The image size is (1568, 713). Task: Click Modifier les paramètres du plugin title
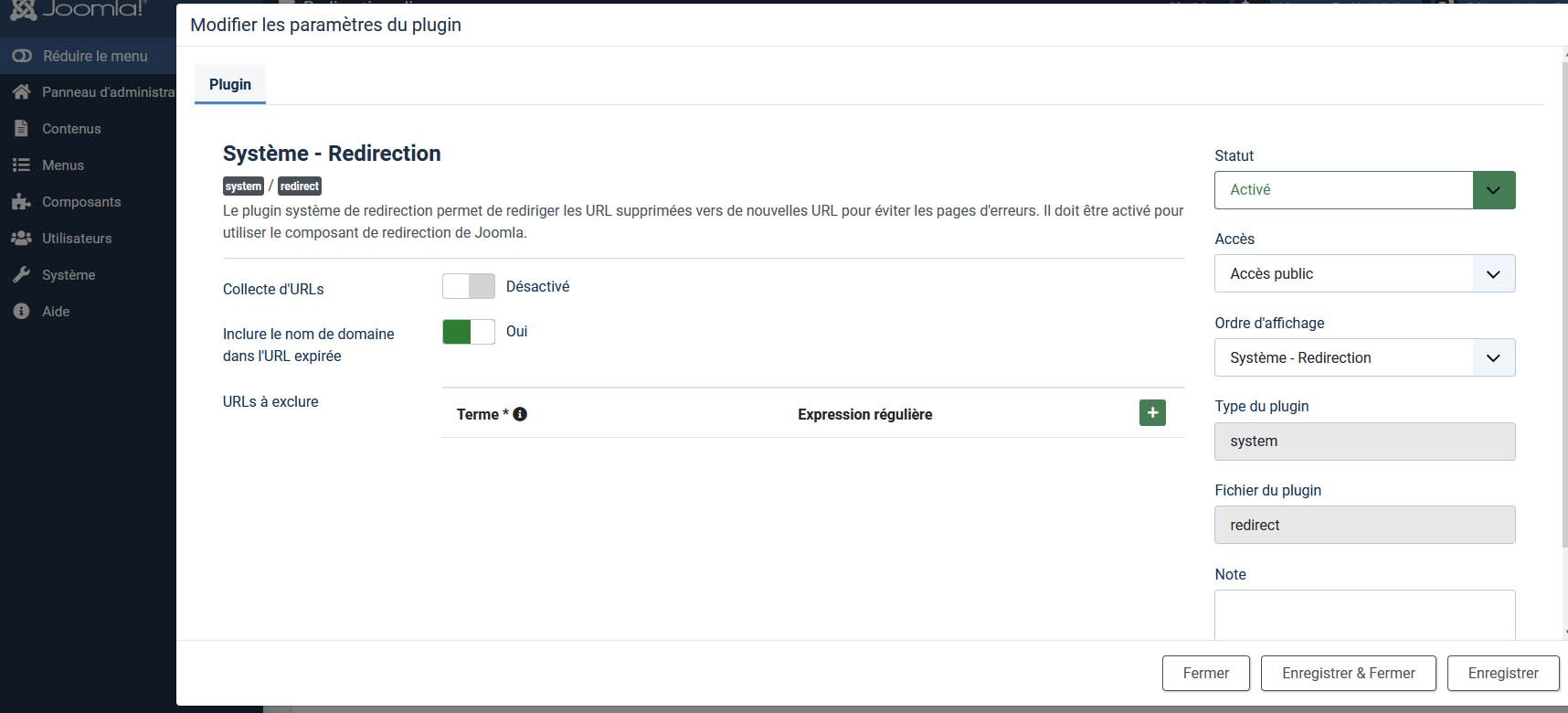(325, 25)
